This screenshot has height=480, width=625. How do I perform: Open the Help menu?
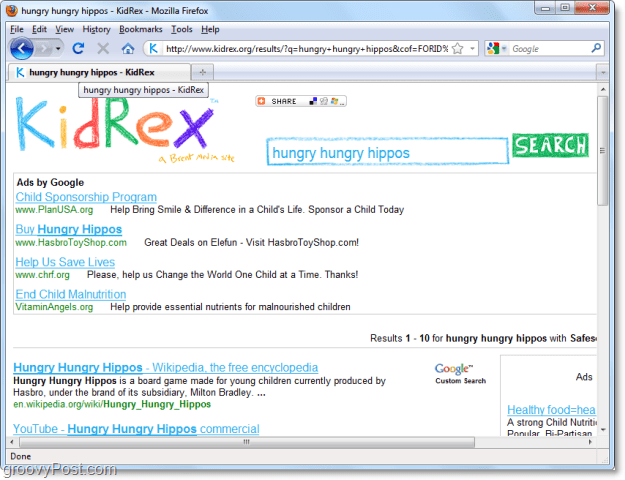pyautogui.click(x=210, y=30)
